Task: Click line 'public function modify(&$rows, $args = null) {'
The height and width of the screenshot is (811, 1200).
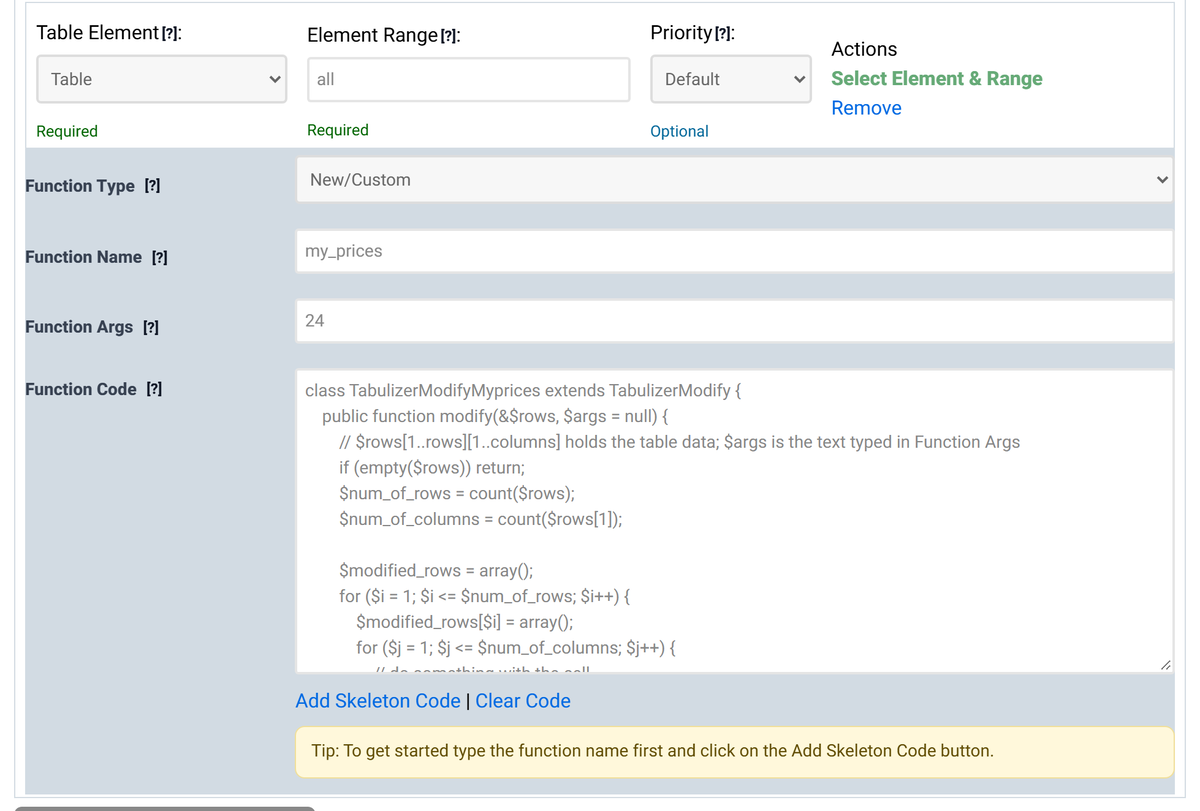Action: [x=496, y=416]
